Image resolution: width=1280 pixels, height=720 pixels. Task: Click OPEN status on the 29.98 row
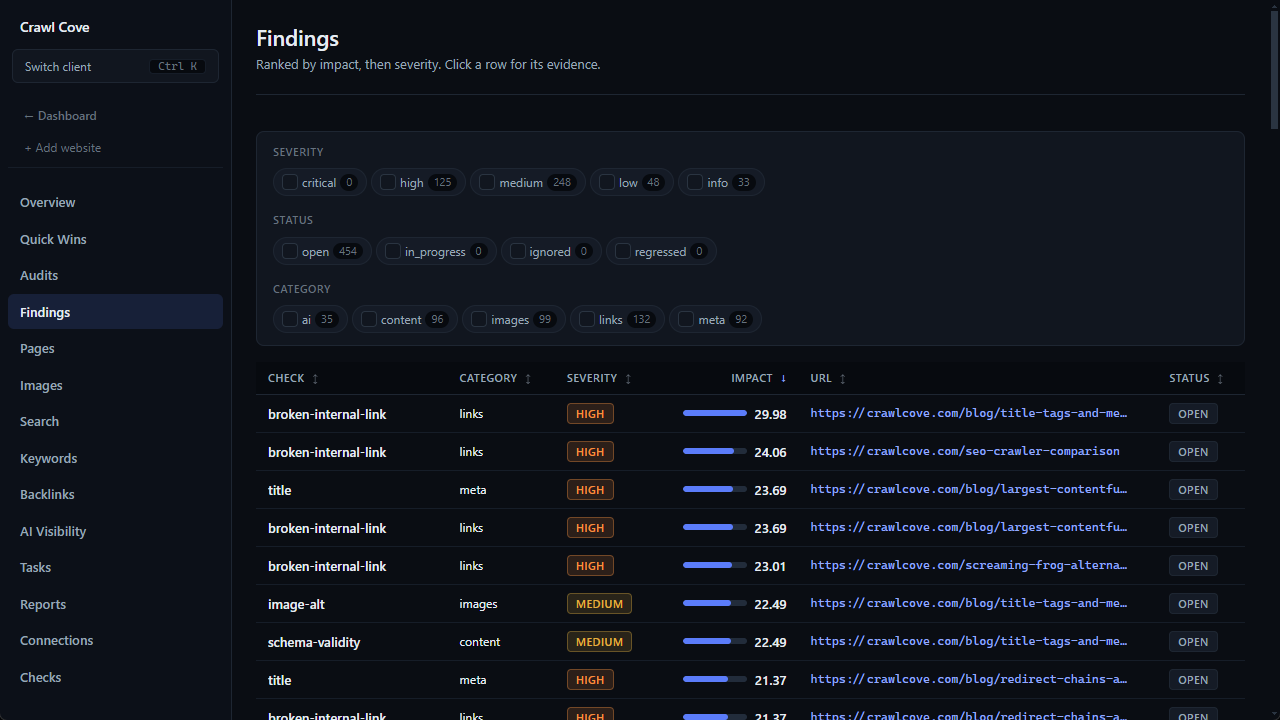(1193, 414)
